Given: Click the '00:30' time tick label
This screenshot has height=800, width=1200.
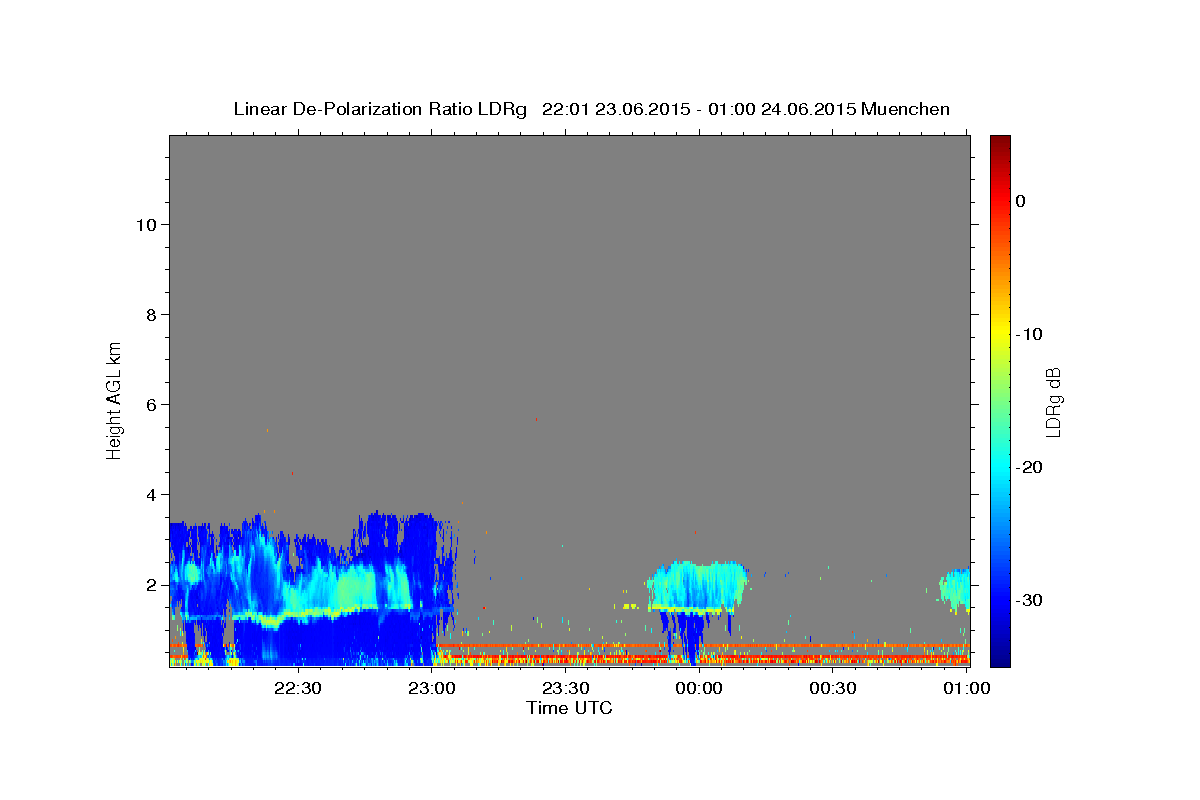Looking at the screenshot, I should pos(833,688).
